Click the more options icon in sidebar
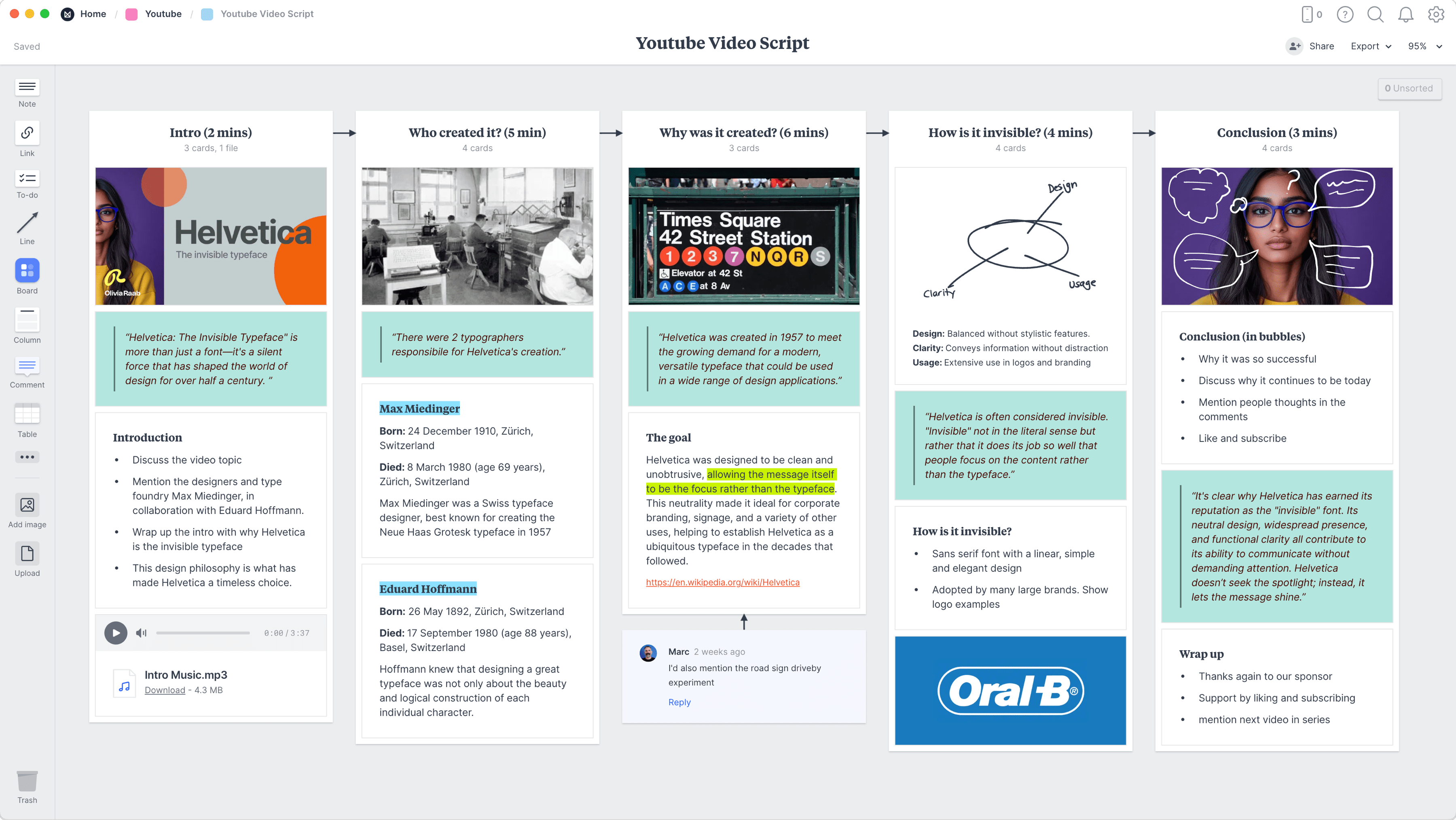1456x820 pixels. tap(27, 457)
